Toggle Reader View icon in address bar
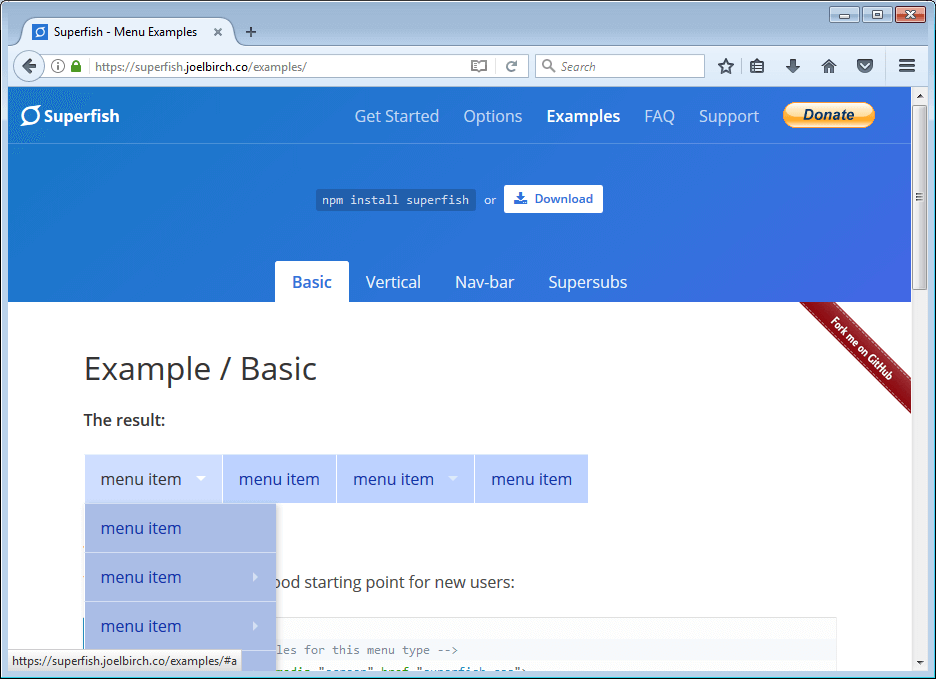This screenshot has width=936, height=679. 480,66
